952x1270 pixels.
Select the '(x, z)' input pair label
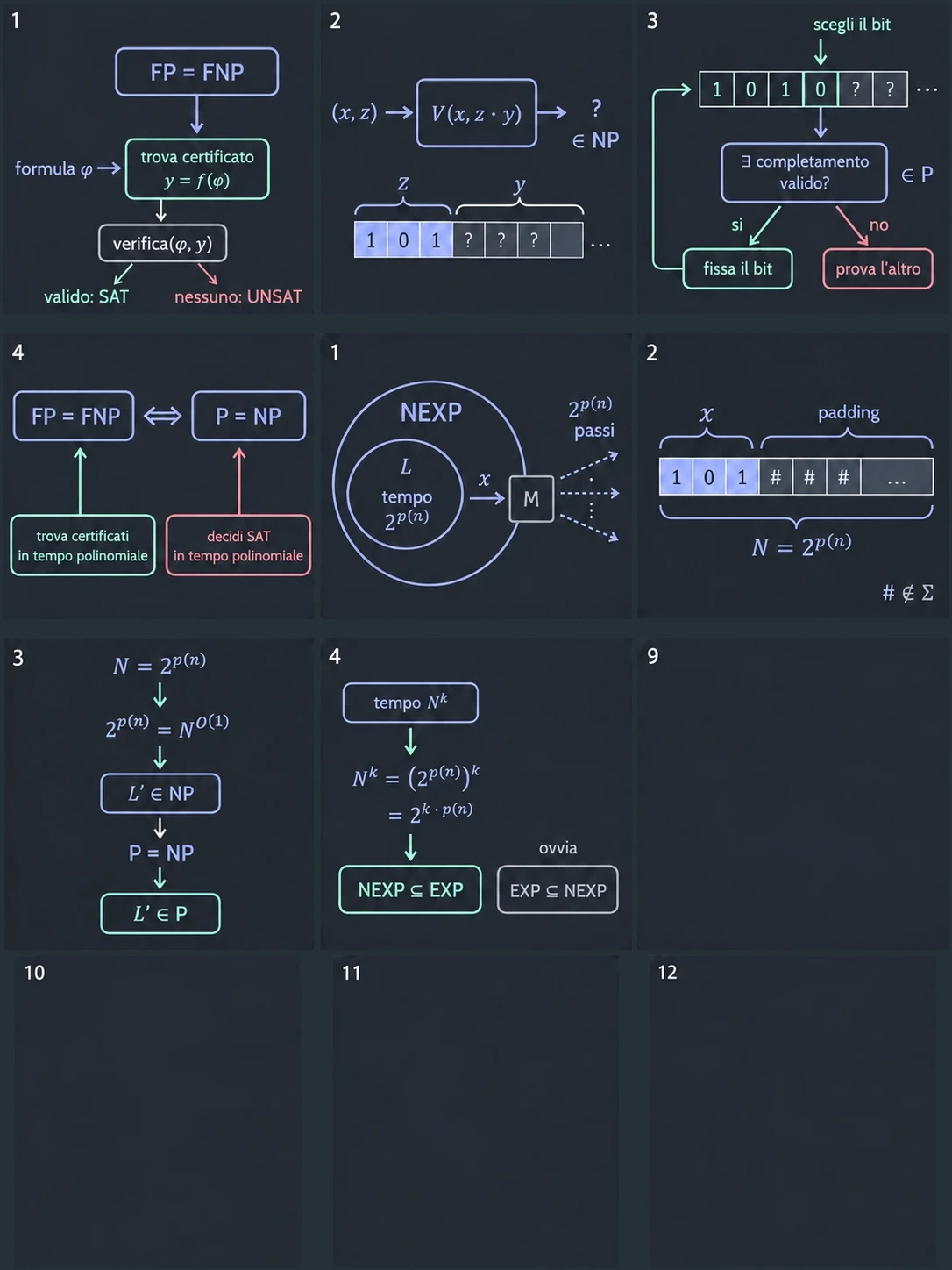coord(354,112)
